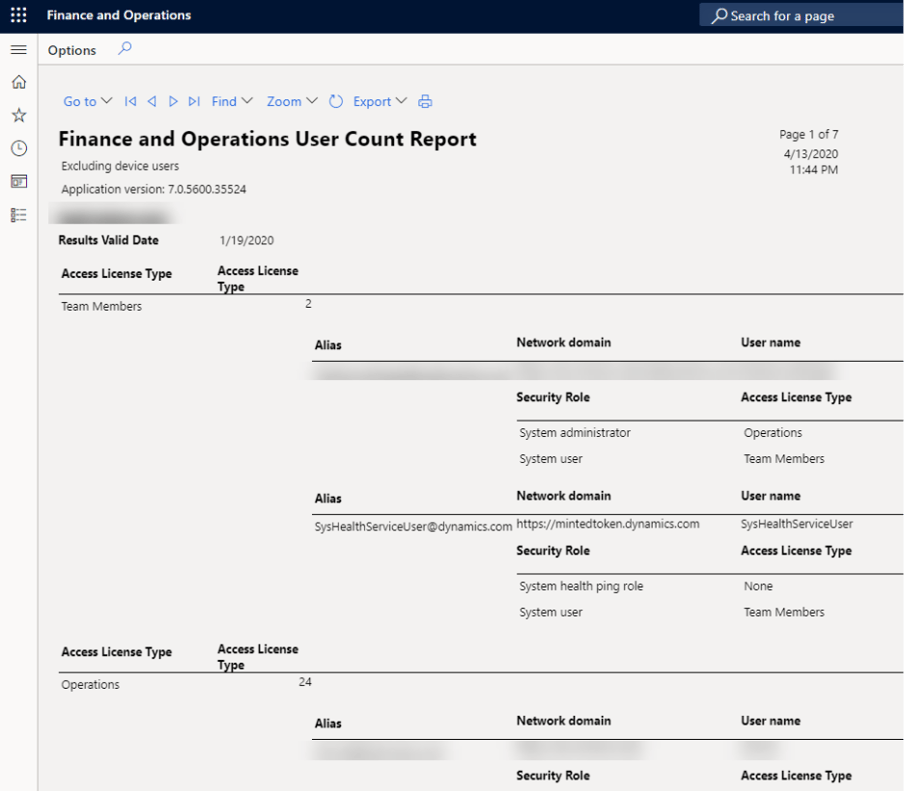Click Application version 7.0.5600.35524 text
Screen dimensions: 904x791
tap(153, 189)
